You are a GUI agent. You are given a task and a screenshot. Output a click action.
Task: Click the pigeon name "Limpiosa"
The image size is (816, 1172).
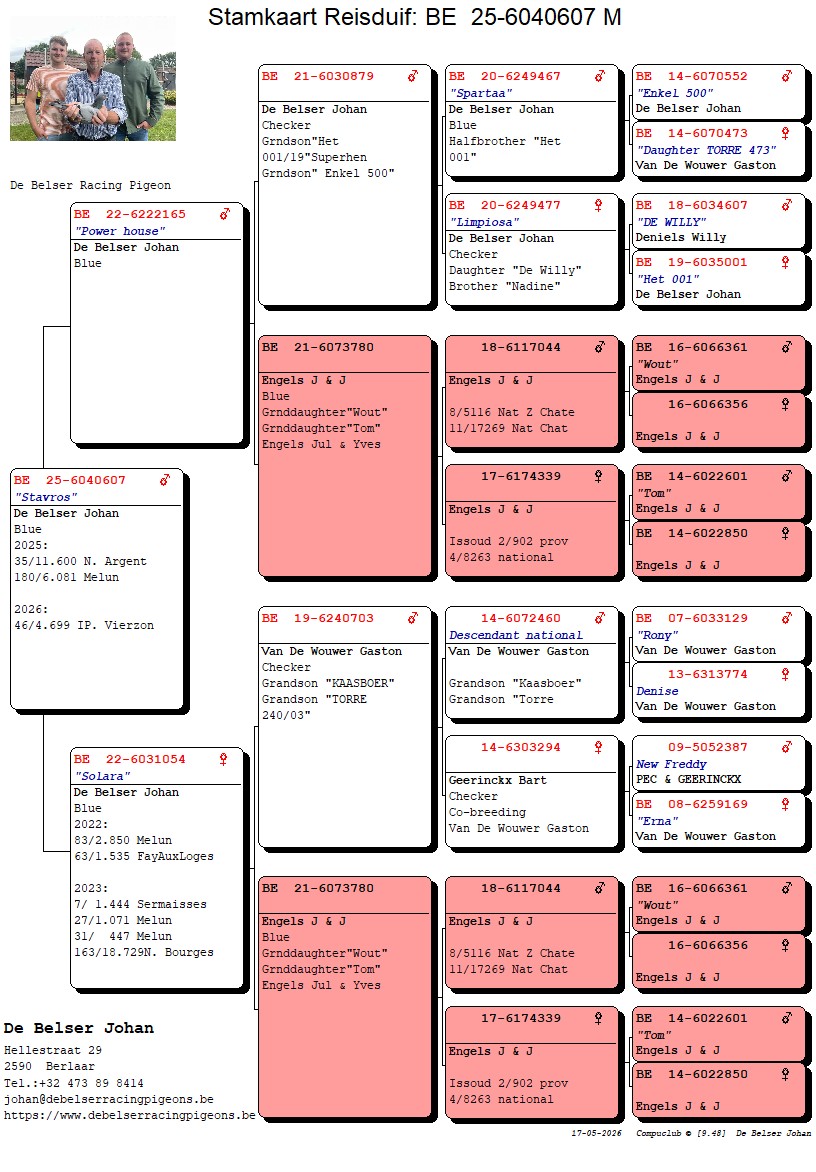484,223
